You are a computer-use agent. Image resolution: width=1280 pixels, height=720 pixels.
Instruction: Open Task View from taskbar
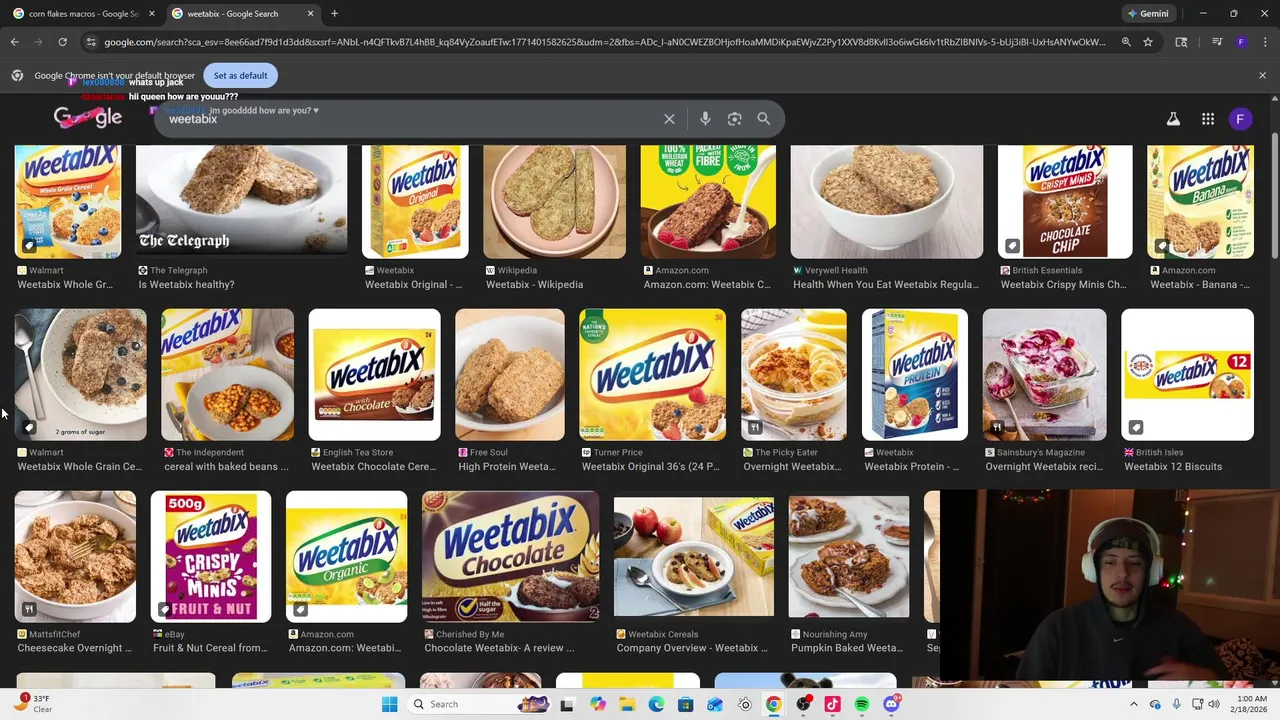[x=567, y=704]
